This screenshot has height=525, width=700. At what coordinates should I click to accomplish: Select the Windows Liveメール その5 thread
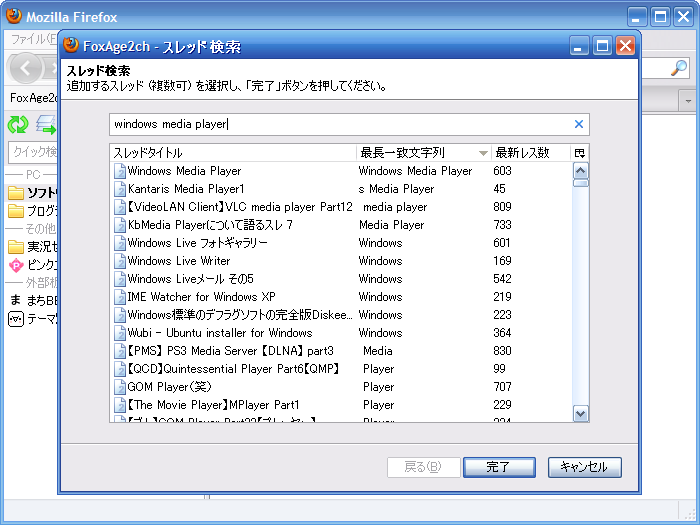341,279
